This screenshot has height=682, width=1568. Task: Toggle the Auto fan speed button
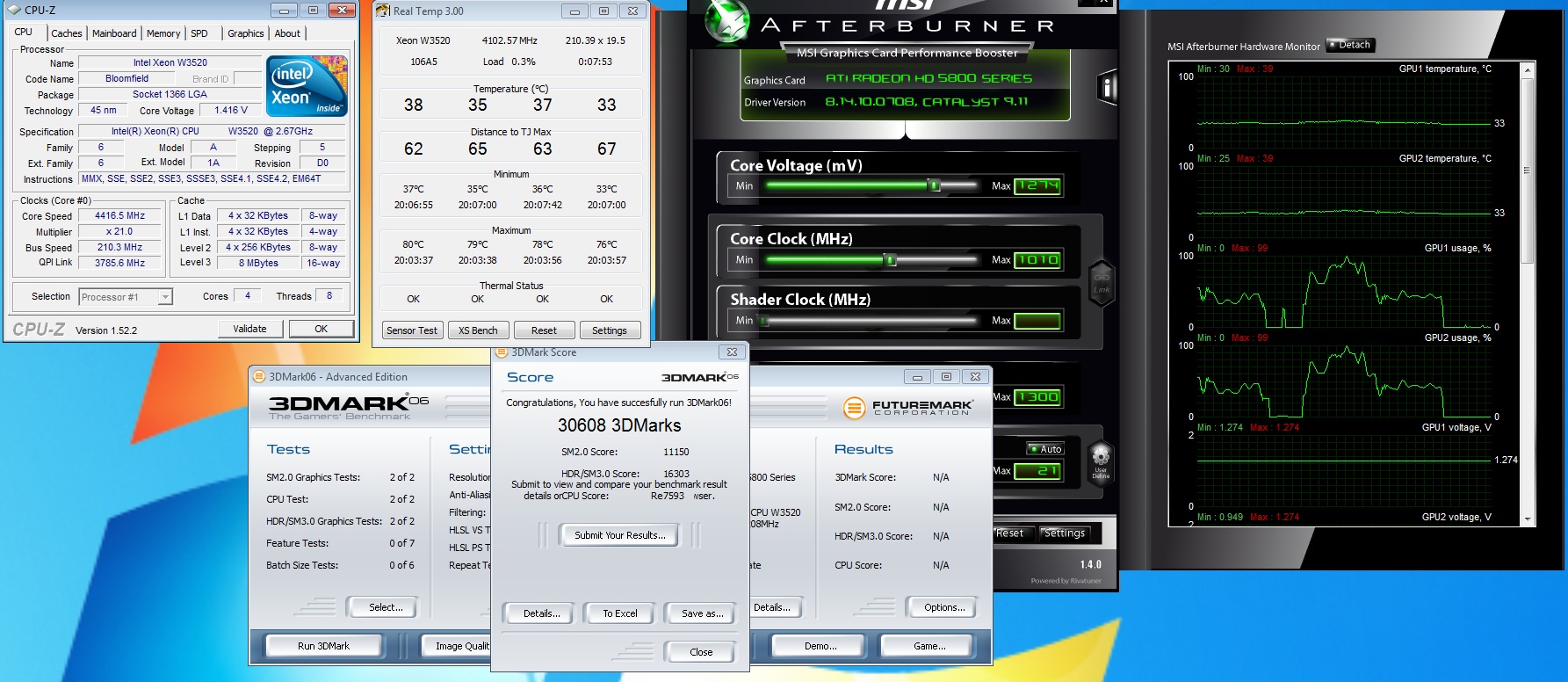click(x=1045, y=449)
